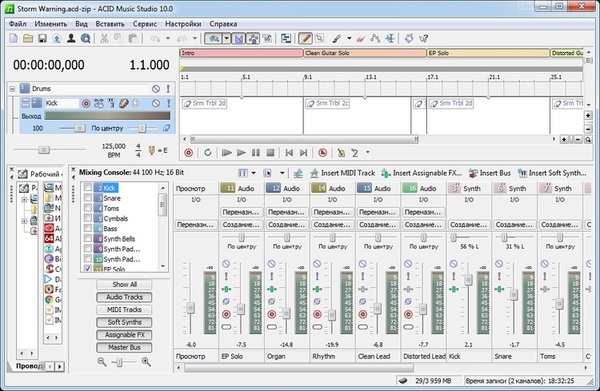Open the snapping options dropdown arrow
The width and height of the screenshot is (600, 391).
[x=227, y=38]
